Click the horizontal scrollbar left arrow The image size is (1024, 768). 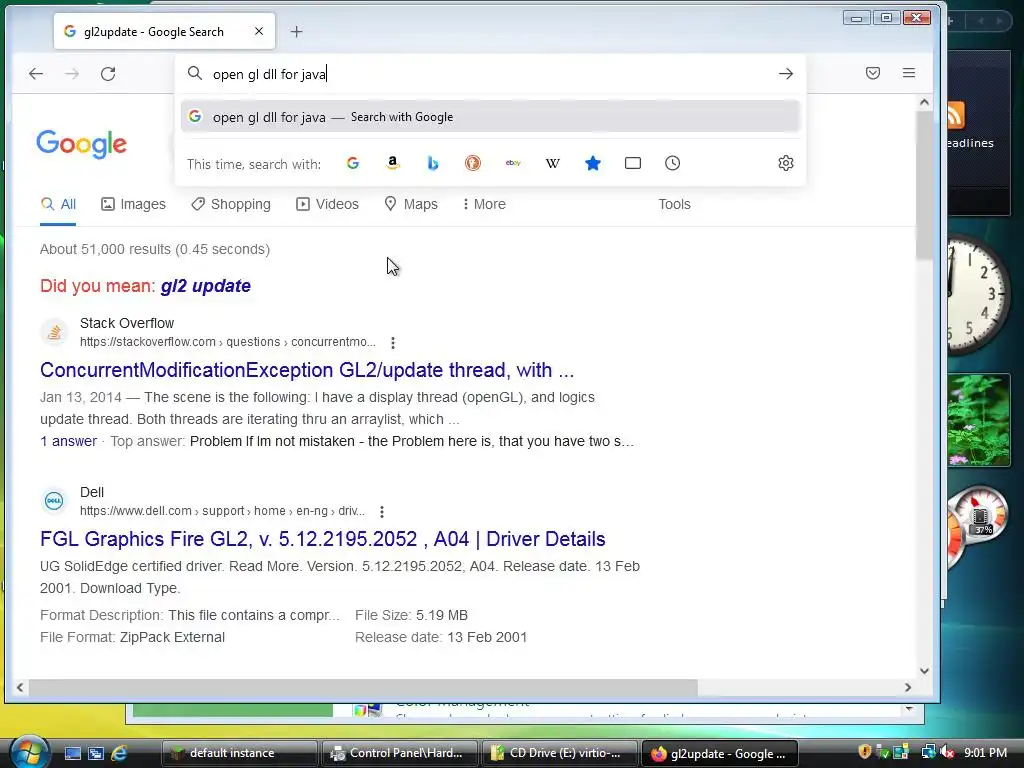(20, 687)
